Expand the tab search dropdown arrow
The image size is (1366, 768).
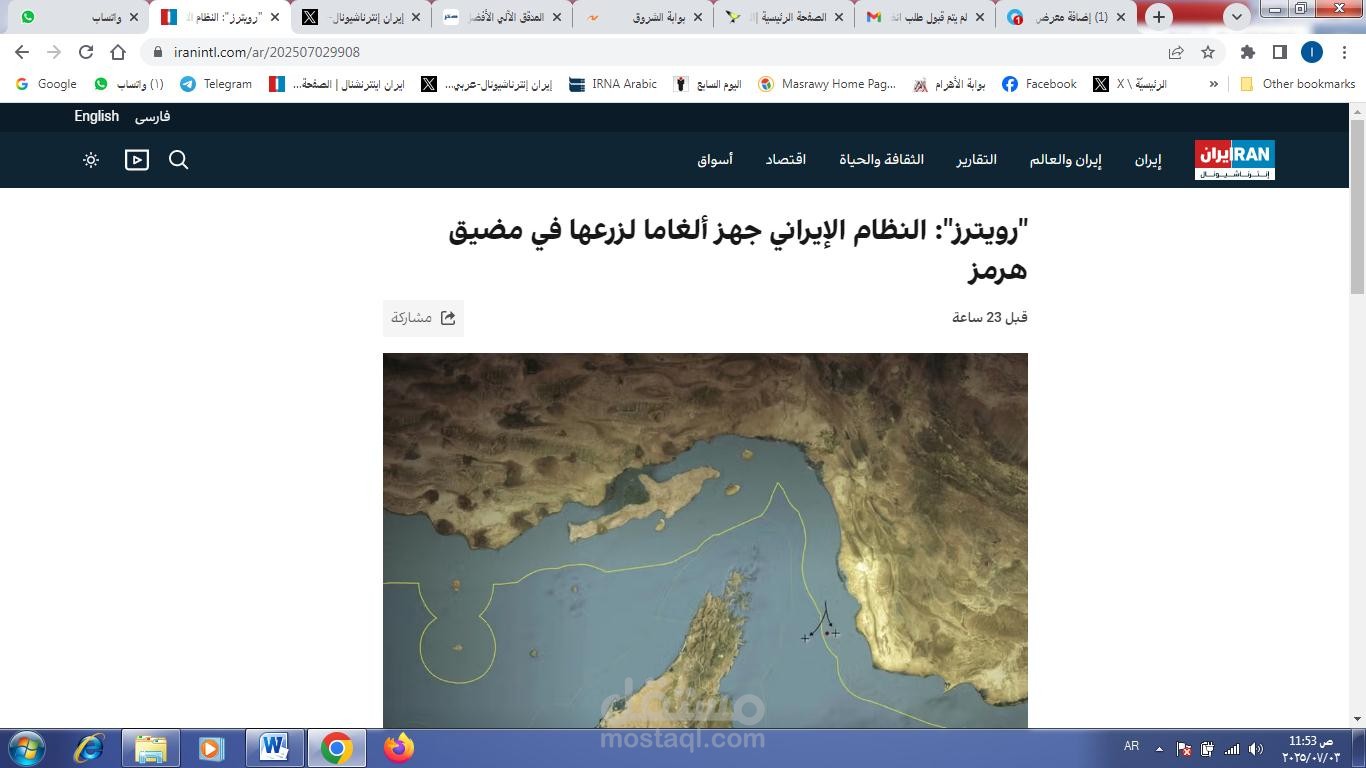click(1237, 17)
